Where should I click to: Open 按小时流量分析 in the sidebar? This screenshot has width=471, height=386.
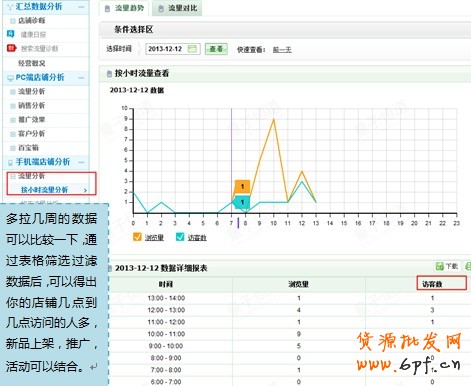[45, 190]
